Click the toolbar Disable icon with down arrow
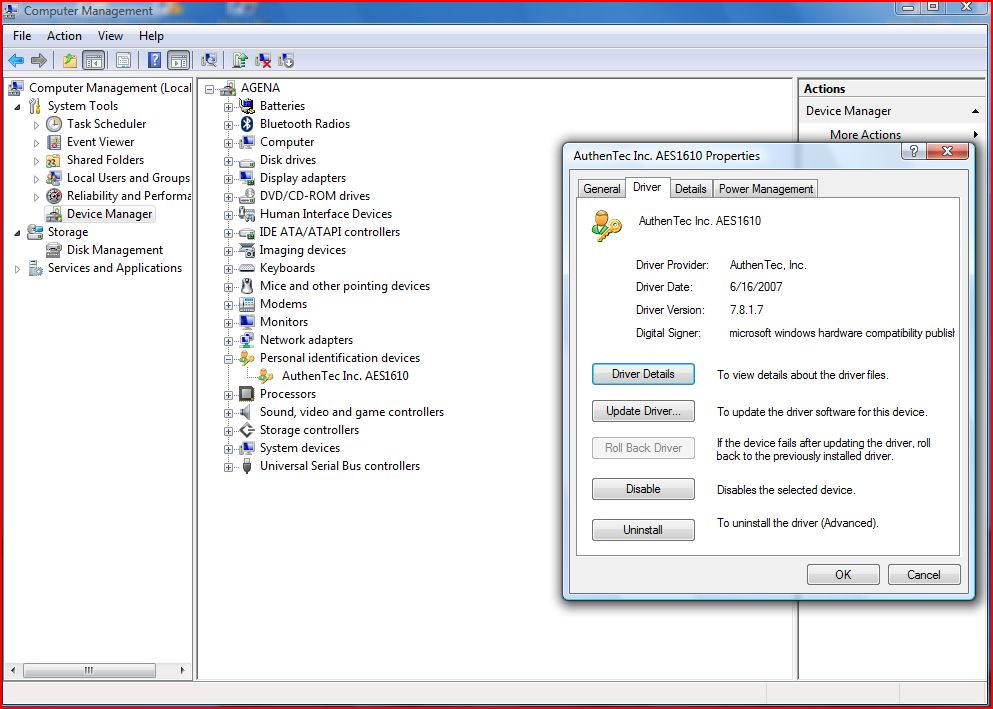The height and width of the screenshot is (709, 993). pyautogui.click(x=286, y=61)
